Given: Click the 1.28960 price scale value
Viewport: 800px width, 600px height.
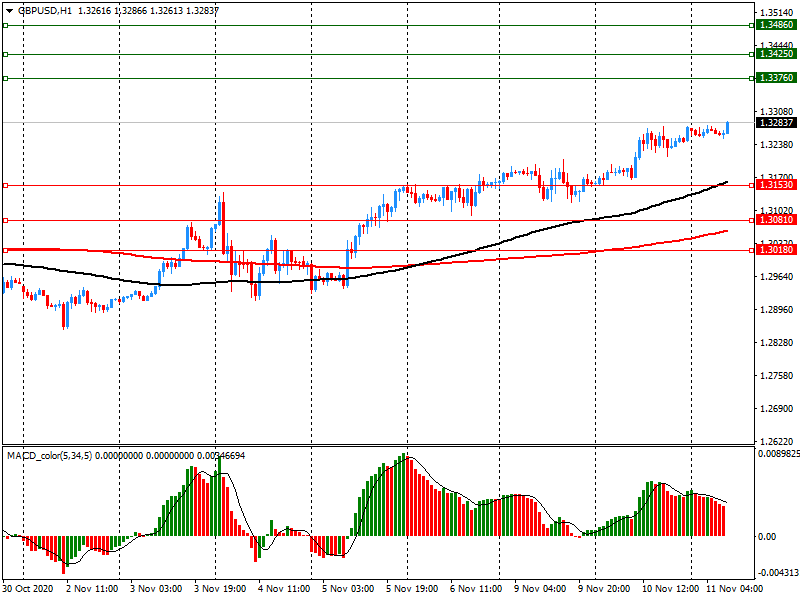Looking at the screenshot, I should tap(777, 310).
